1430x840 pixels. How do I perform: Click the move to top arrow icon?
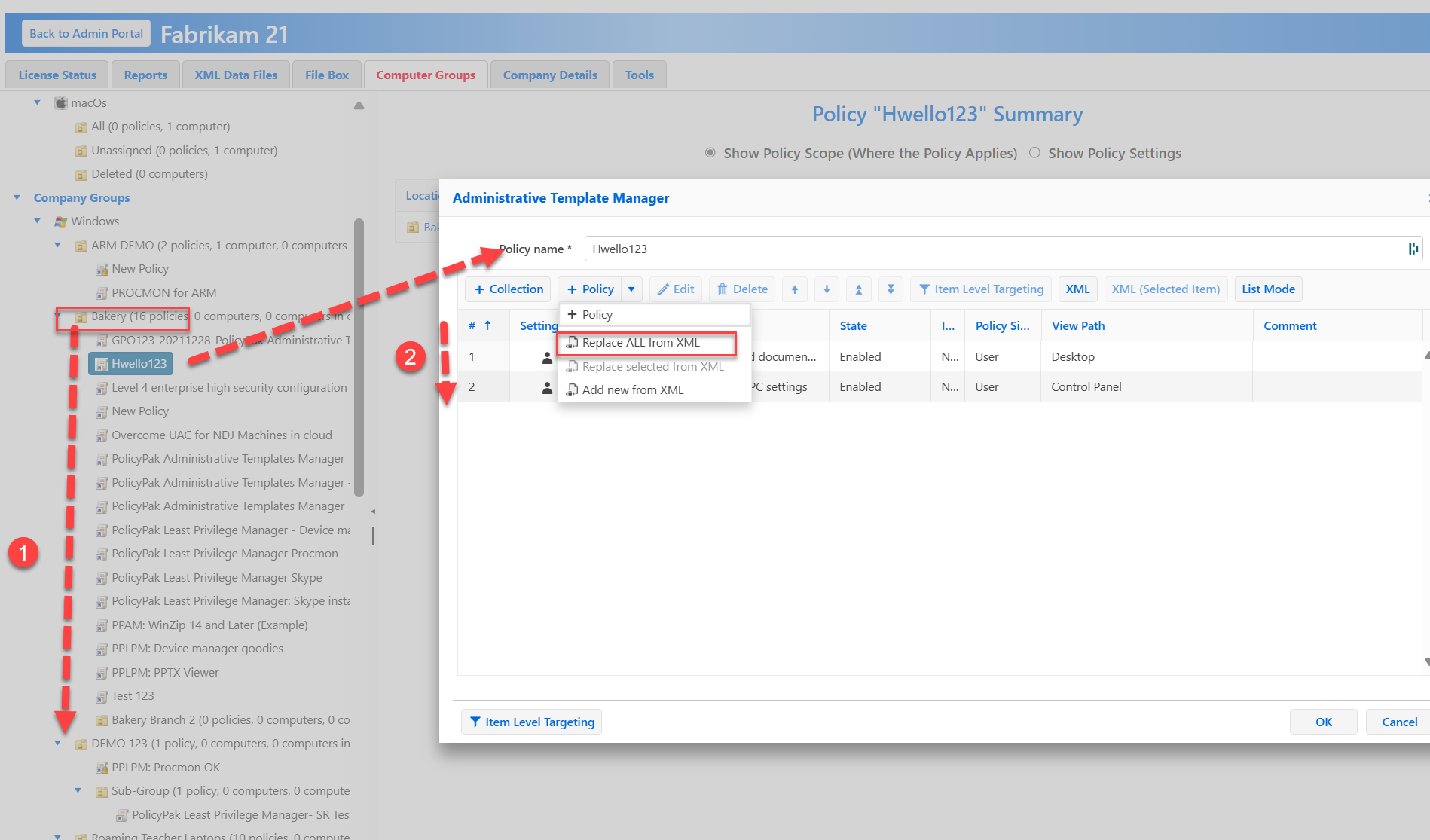coord(858,289)
